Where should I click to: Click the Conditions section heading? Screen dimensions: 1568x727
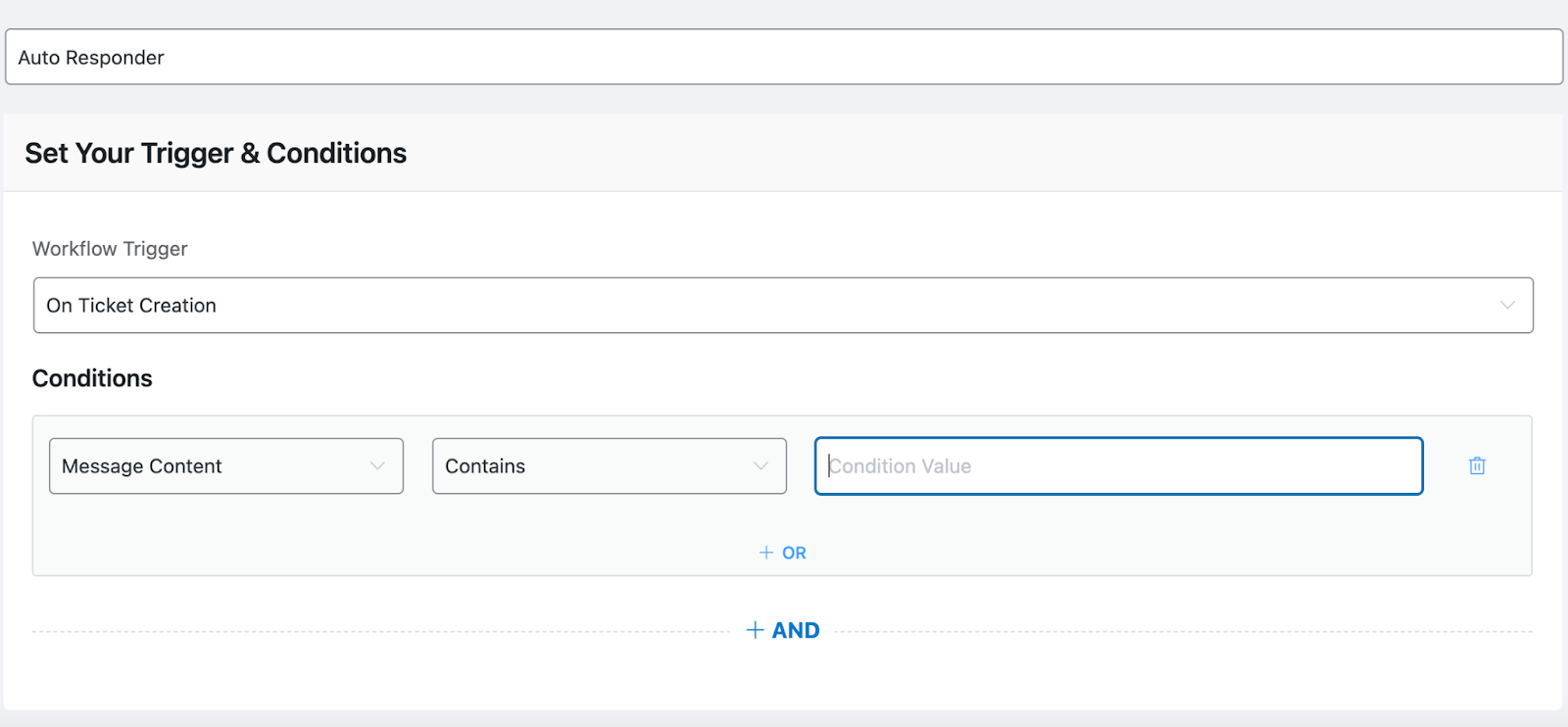92,378
